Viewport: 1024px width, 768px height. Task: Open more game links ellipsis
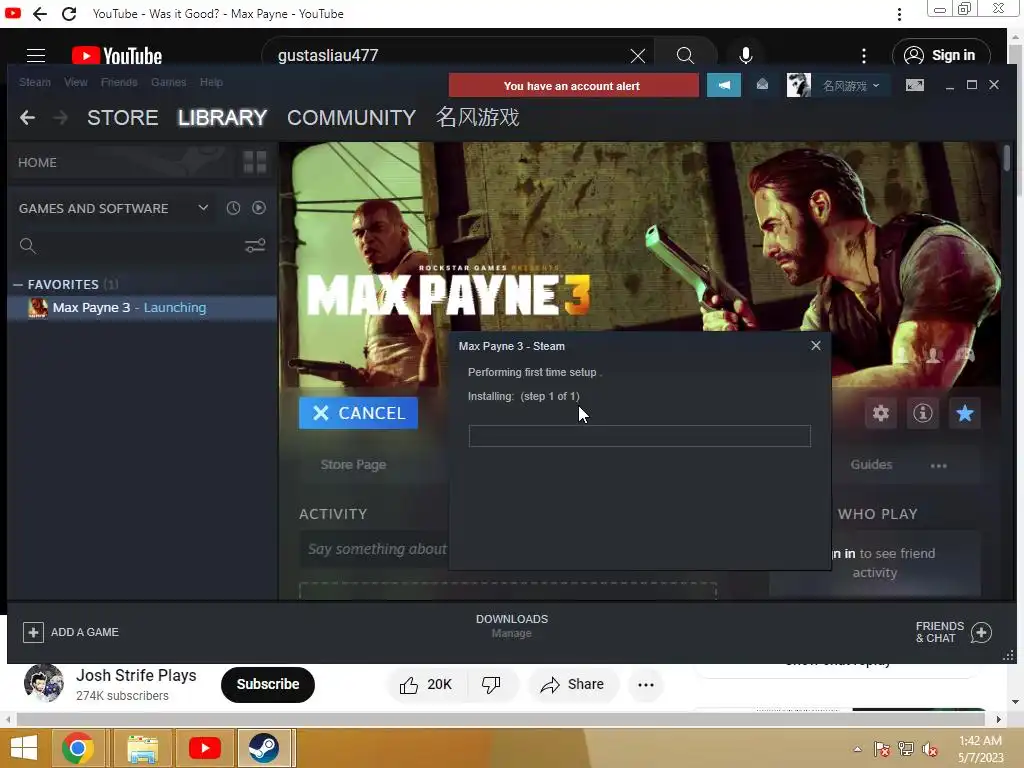pos(938,466)
